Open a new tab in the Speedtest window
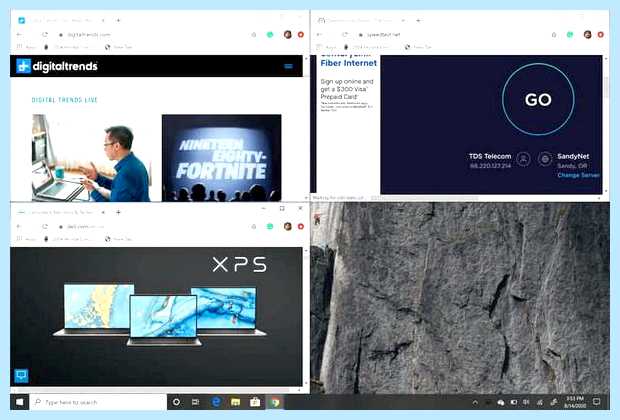Viewport: 620px width, 420px height. coord(418,20)
